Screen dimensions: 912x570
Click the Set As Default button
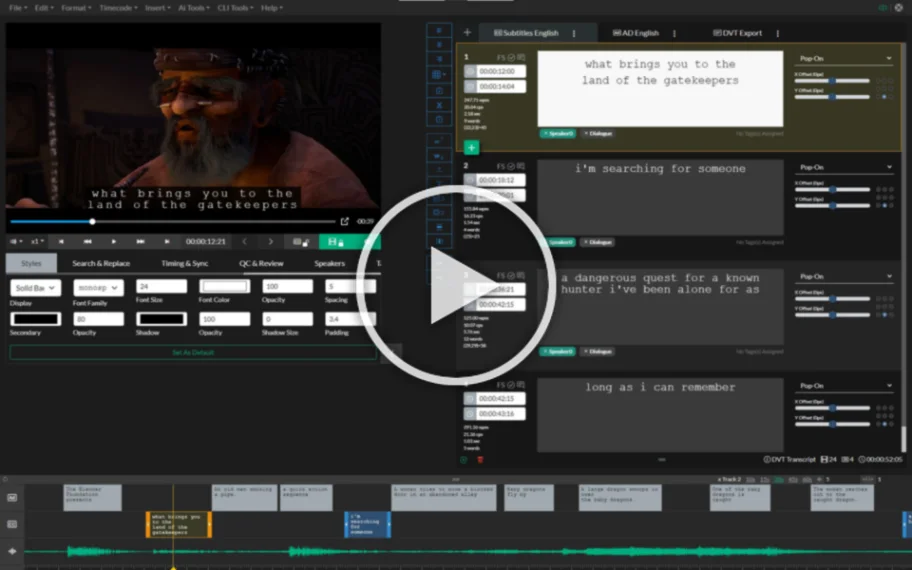click(x=193, y=352)
